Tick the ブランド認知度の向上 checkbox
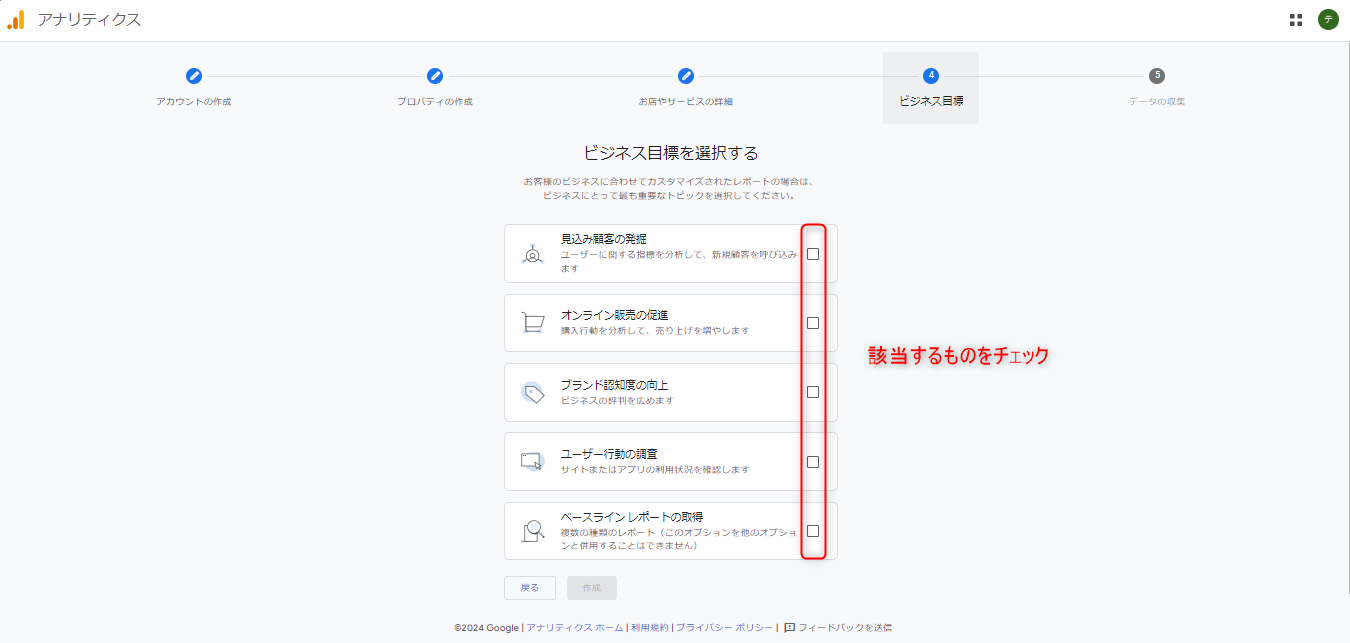The image size is (1350, 643). pyautogui.click(x=813, y=392)
